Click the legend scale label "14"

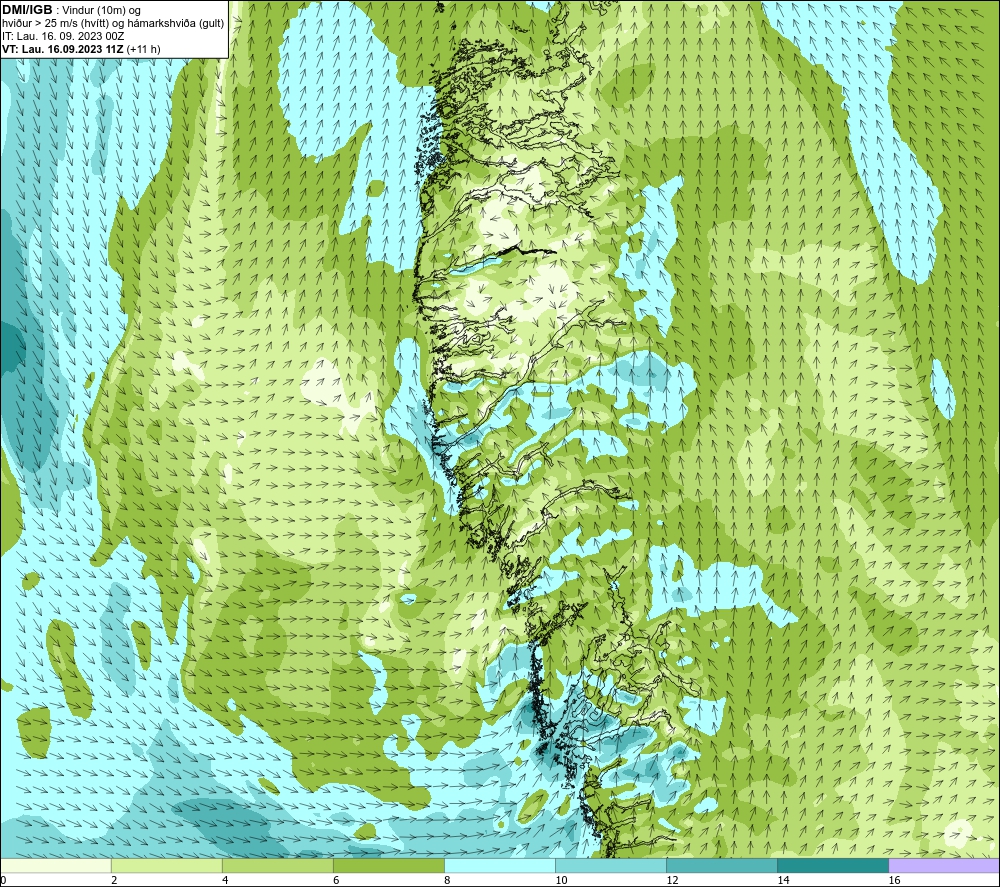[783, 881]
